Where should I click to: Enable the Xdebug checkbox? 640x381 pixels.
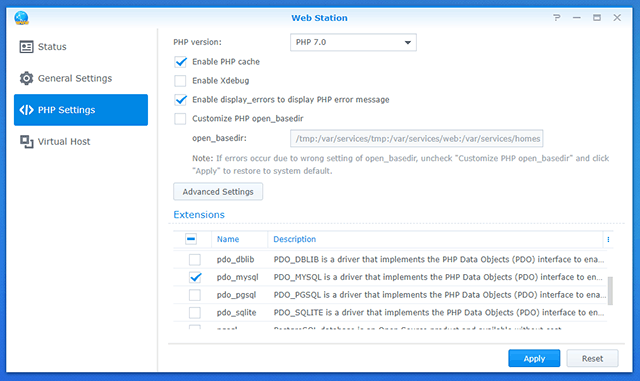180,81
